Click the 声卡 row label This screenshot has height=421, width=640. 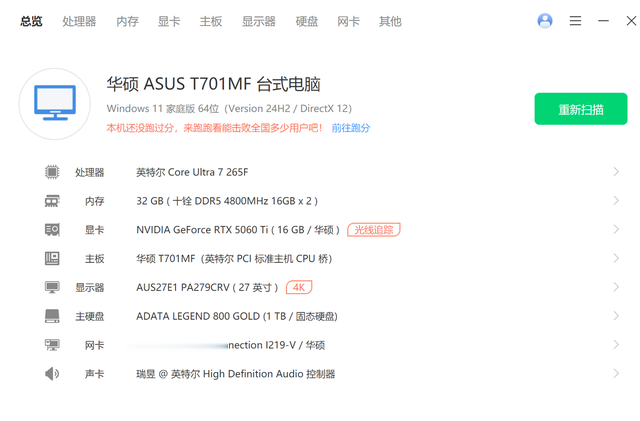[94, 374]
